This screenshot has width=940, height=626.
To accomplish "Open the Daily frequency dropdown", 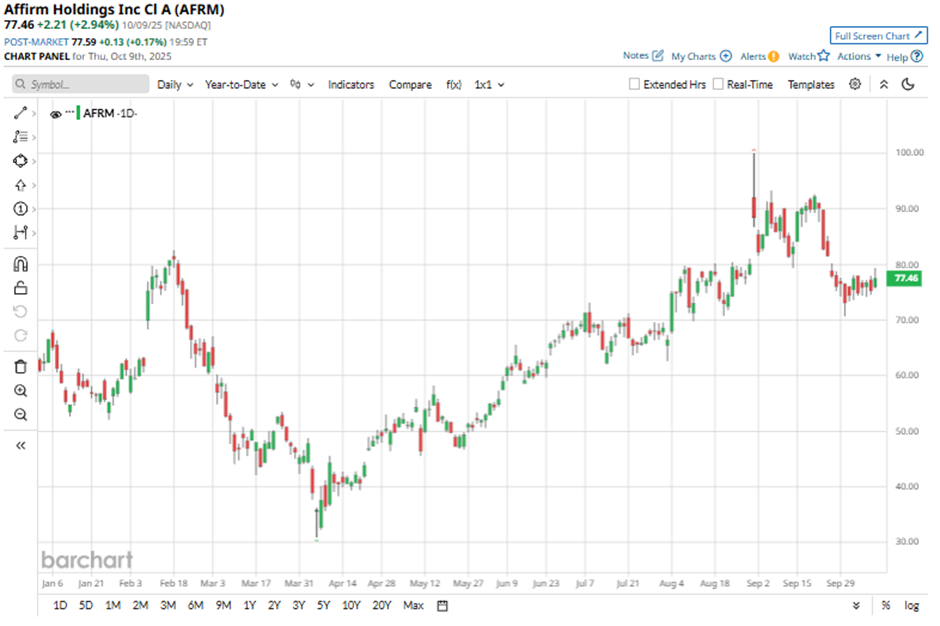I will click(175, 85).
